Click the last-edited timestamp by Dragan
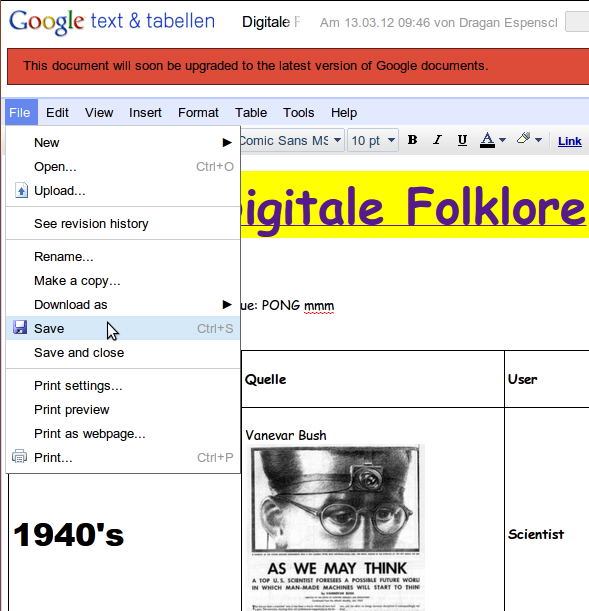Image resolution: width=589 pixels, height=611 pixels. point(439,23)
